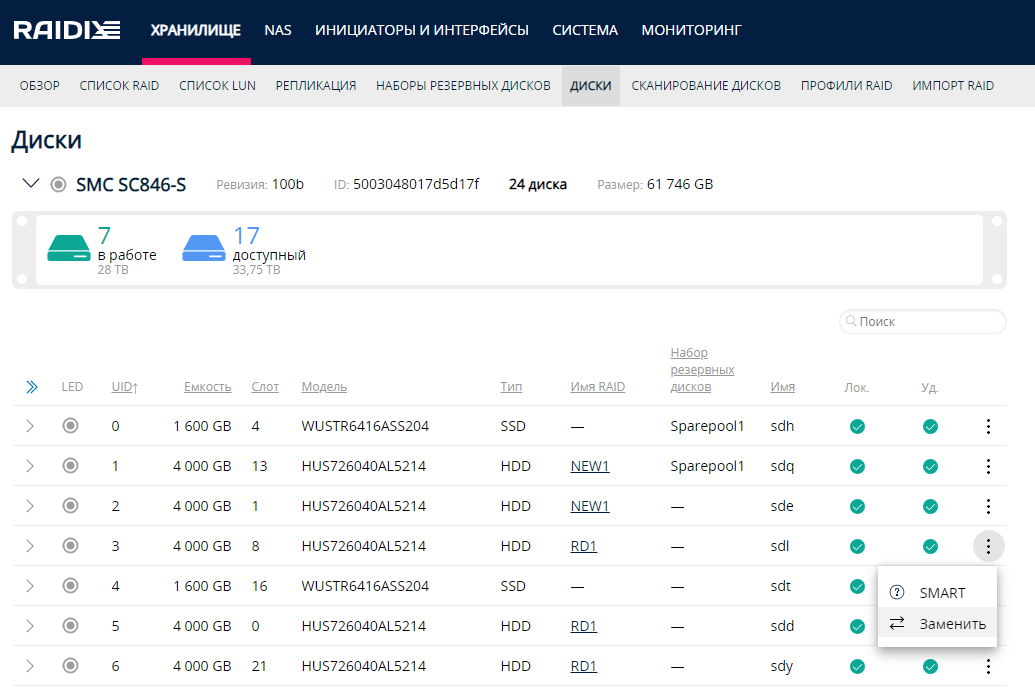Select SMART from the context menu
Screen dimensions: 1035x690
tap(937, 592)
